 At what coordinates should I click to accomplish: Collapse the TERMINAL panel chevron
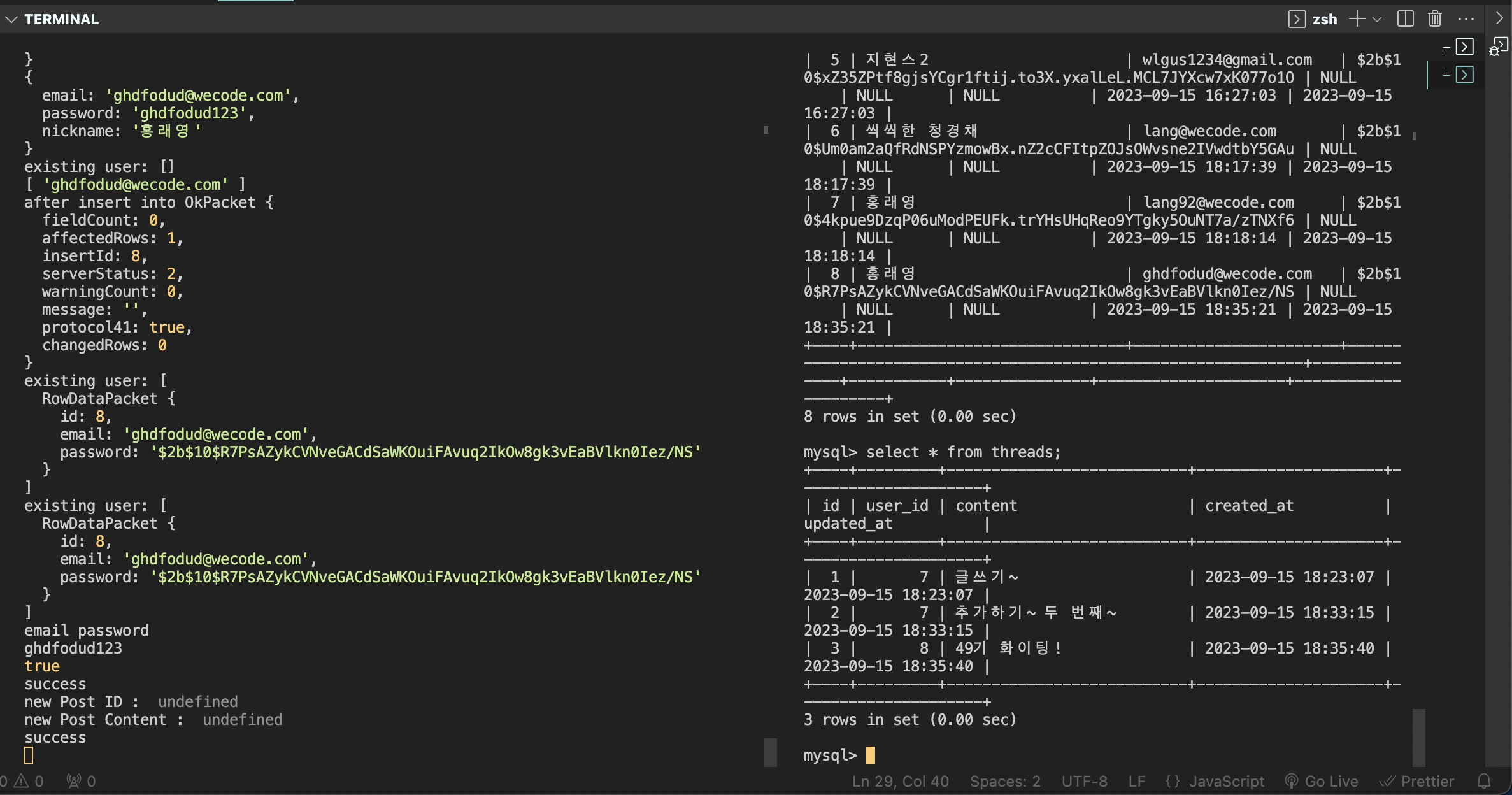pos(11,19)
